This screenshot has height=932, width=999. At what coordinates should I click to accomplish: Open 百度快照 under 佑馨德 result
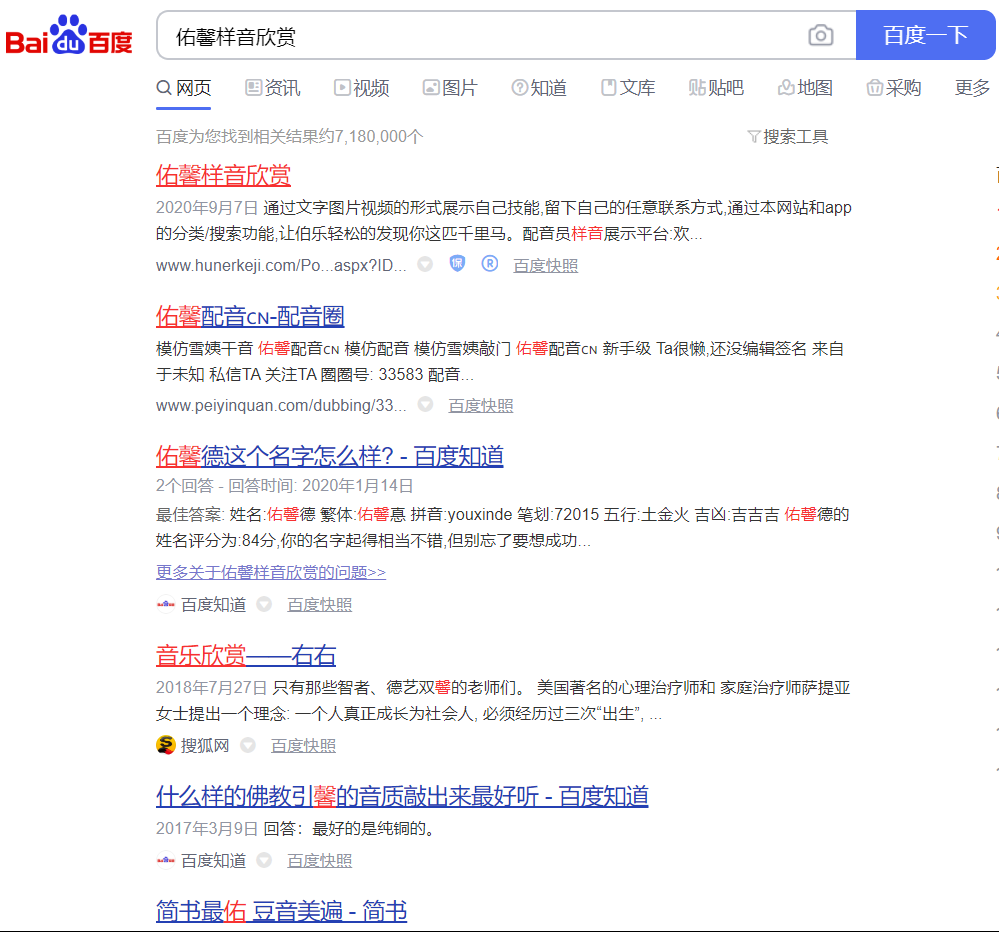(319, 605)
